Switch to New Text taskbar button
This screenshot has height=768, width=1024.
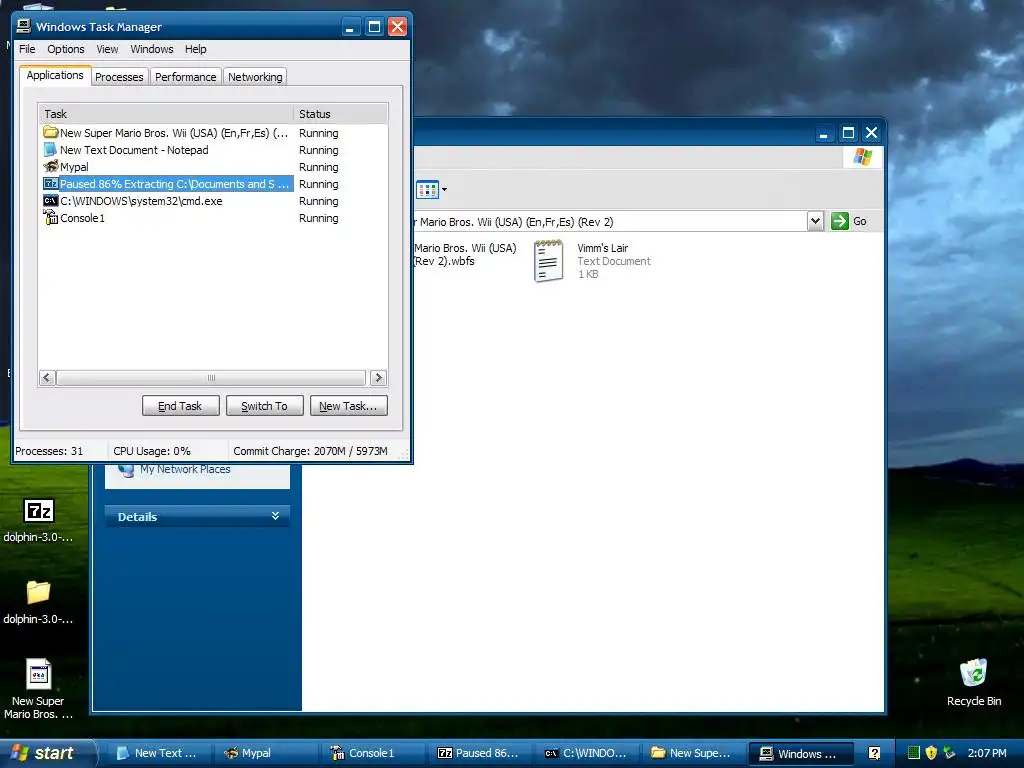click(159, 753)
